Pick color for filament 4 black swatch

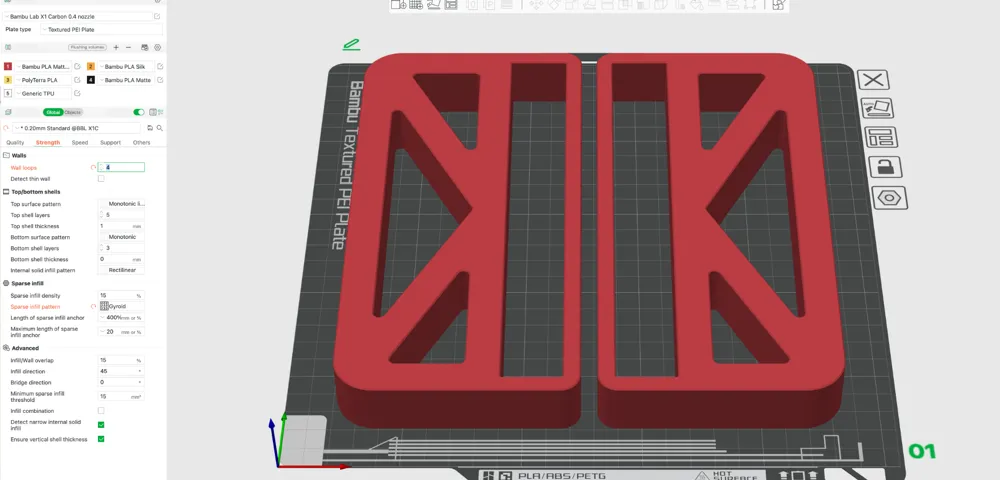click(91, 80)
